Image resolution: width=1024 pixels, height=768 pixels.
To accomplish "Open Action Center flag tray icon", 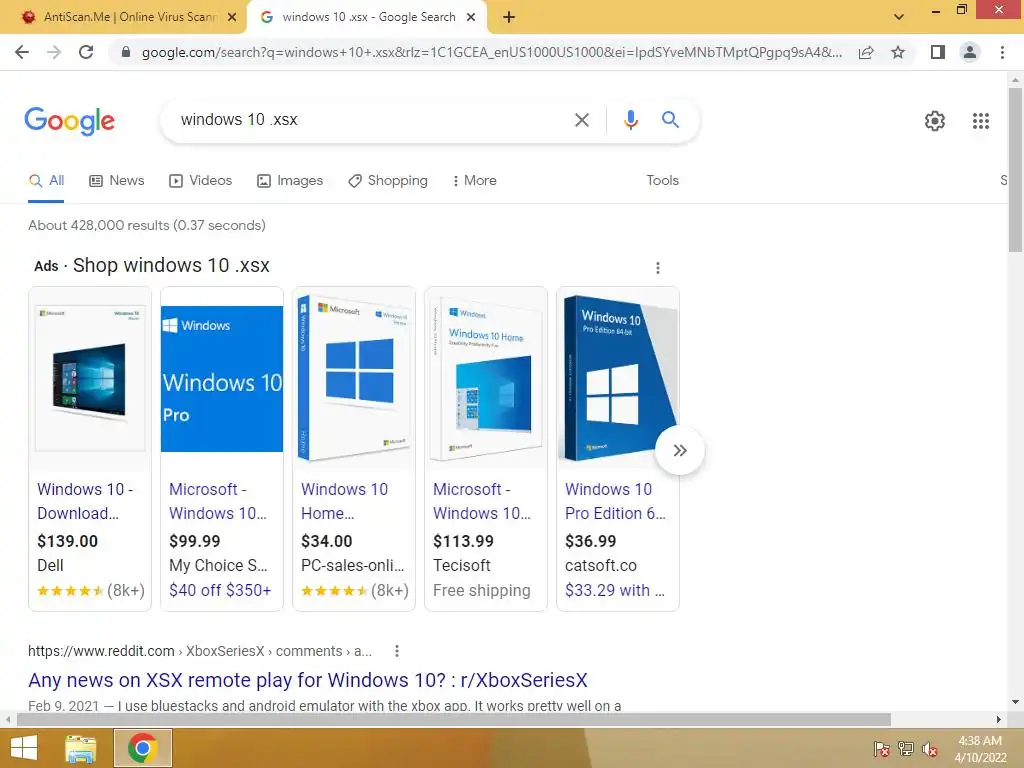I will [882, 749].
